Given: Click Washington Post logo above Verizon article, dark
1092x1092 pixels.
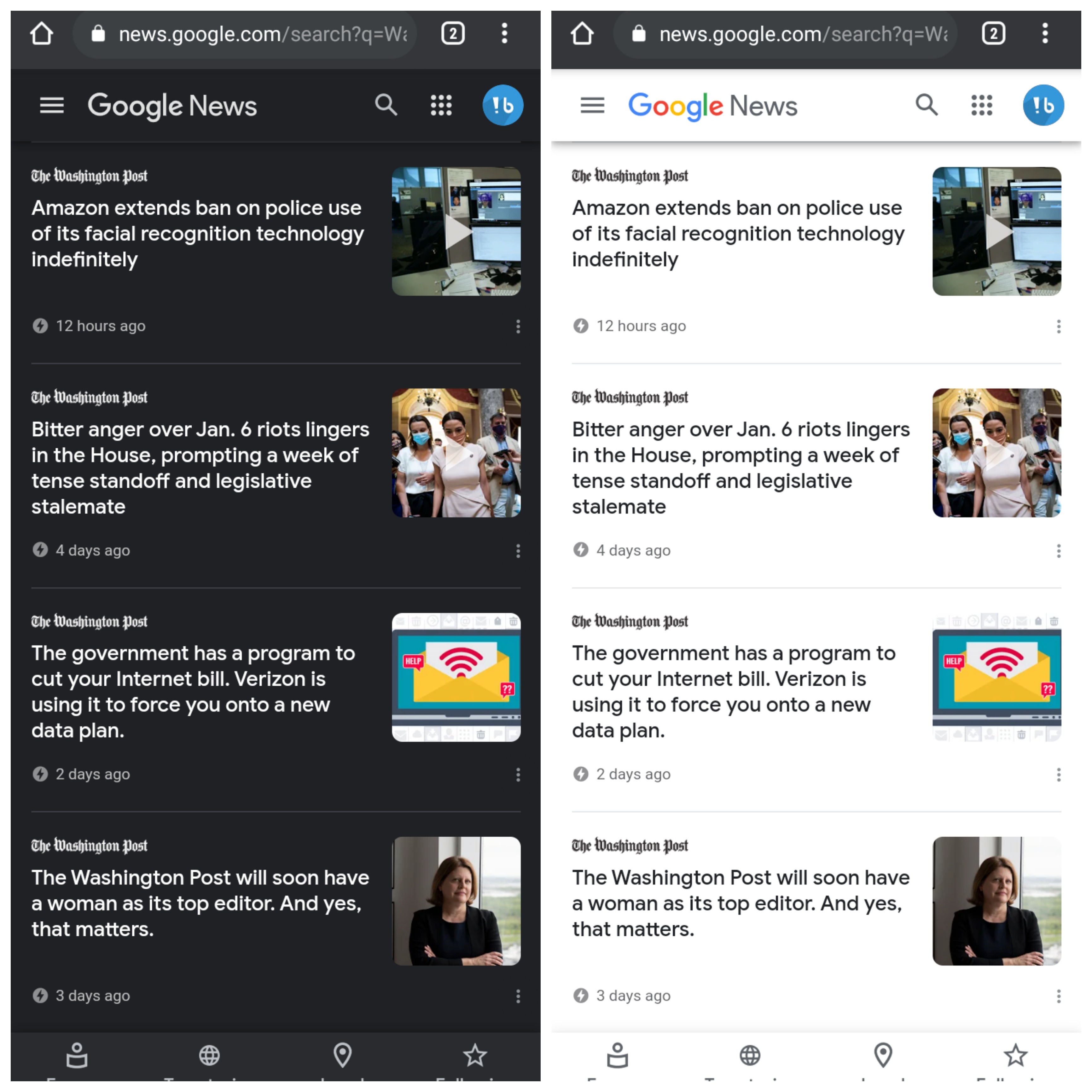Looking at the screenshot, I should (89, 622).
